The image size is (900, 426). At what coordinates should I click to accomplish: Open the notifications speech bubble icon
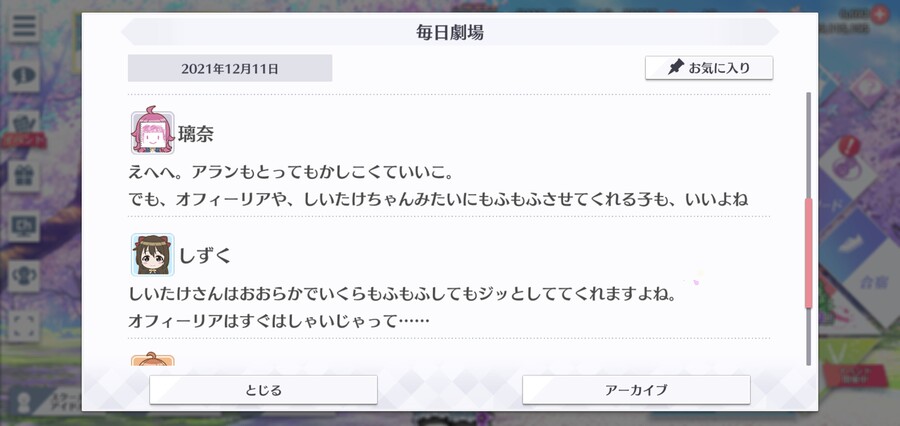pyautogui.click(x=24, y=76)
